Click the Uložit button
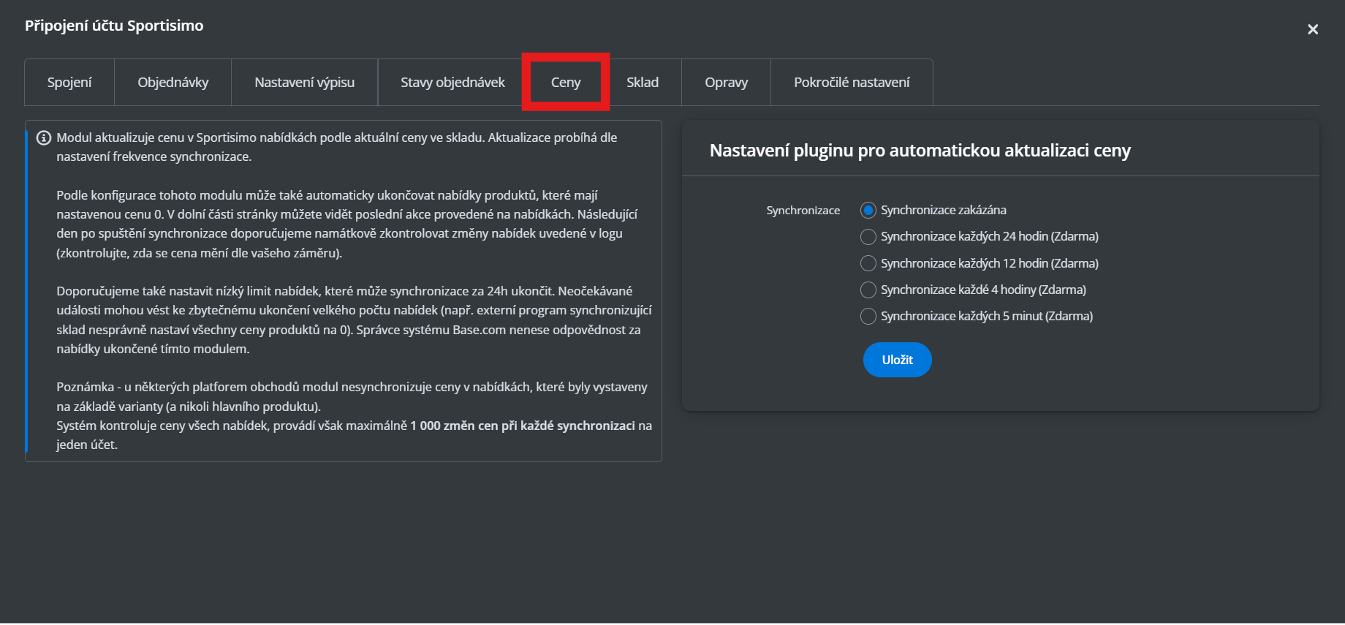 pos(897,360)
